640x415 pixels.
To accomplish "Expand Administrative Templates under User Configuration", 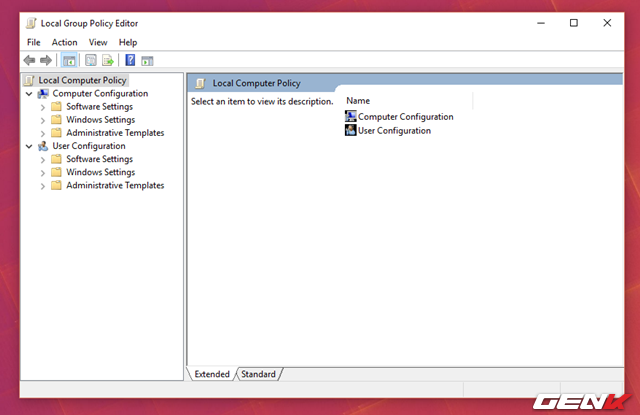I will pyautogui.click(x=43, y=186).
